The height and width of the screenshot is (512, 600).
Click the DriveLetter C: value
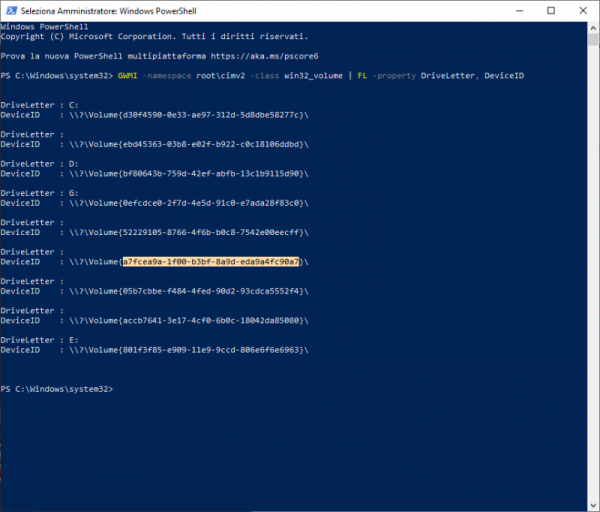click(73, 105)
